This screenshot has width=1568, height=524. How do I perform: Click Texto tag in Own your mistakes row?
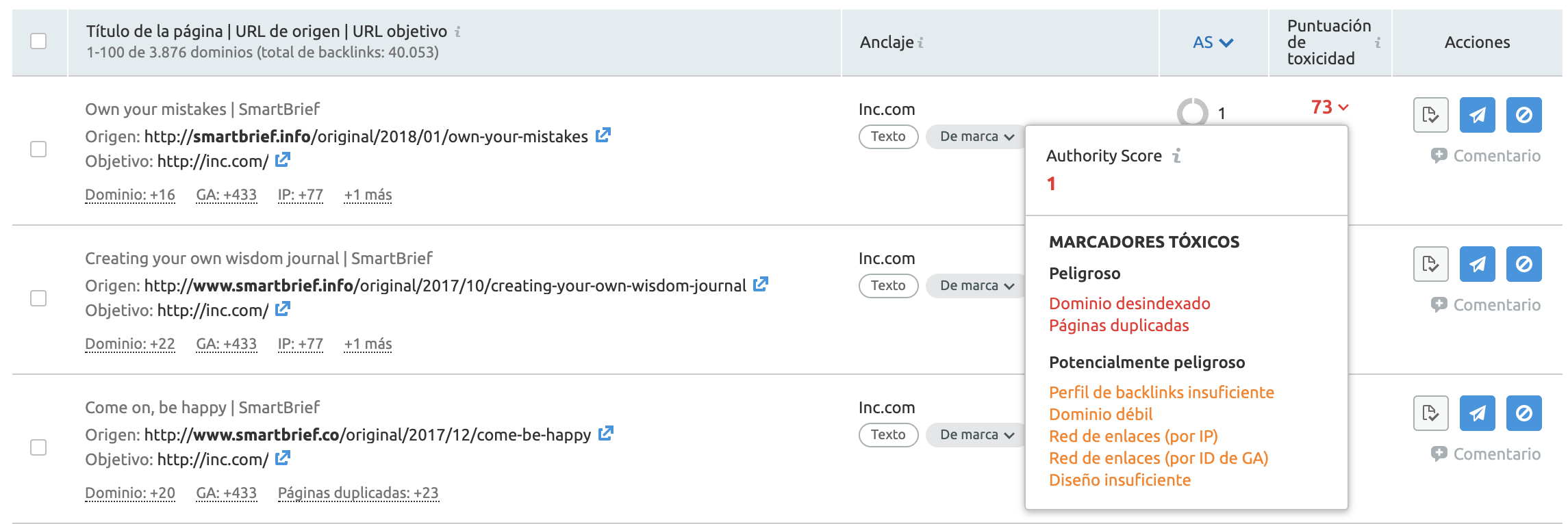coord(888,136)
